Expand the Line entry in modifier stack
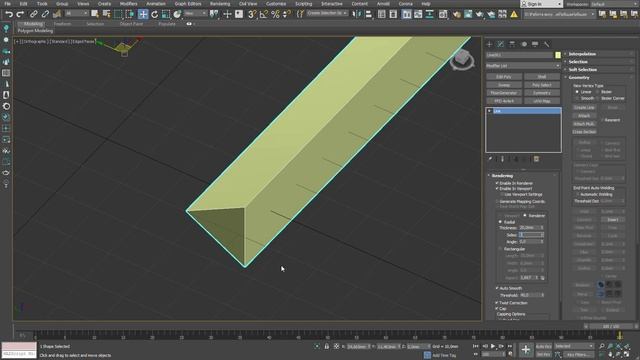Image resolution: width=640 pixels, height=360 pixels. 489,111
